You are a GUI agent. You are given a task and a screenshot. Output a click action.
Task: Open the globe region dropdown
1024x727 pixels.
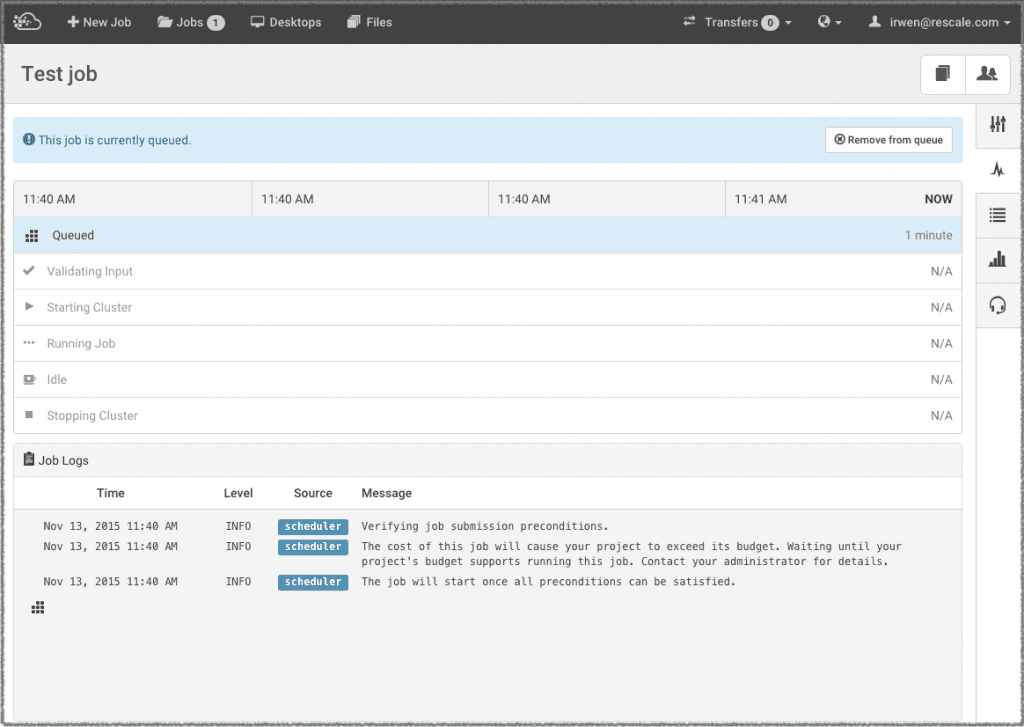(829, 22)
